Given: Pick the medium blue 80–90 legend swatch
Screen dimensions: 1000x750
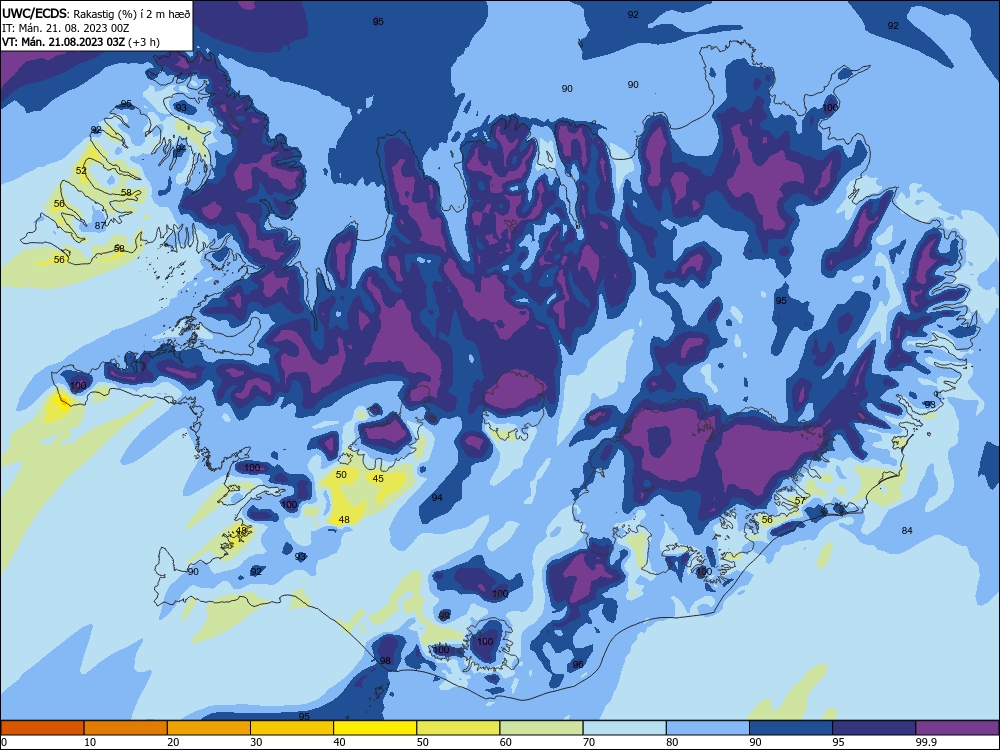Looking at the screenshot, I should tap(708, 728).
